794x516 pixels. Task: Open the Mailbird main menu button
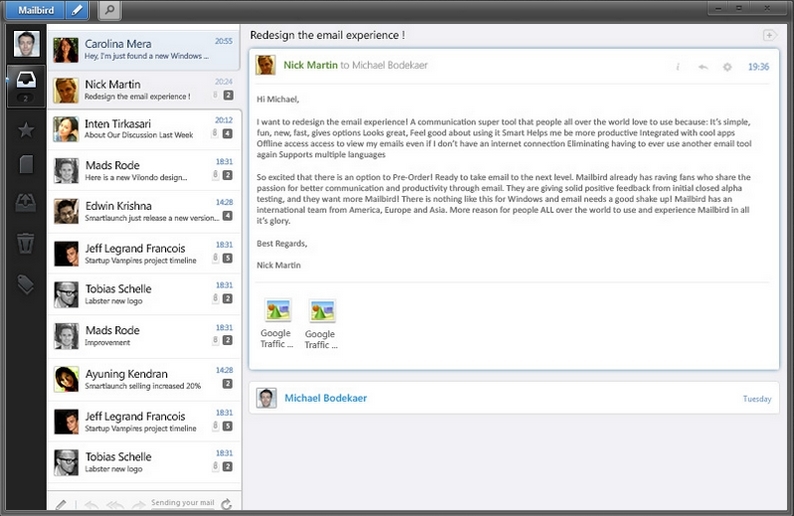(35, 10)
